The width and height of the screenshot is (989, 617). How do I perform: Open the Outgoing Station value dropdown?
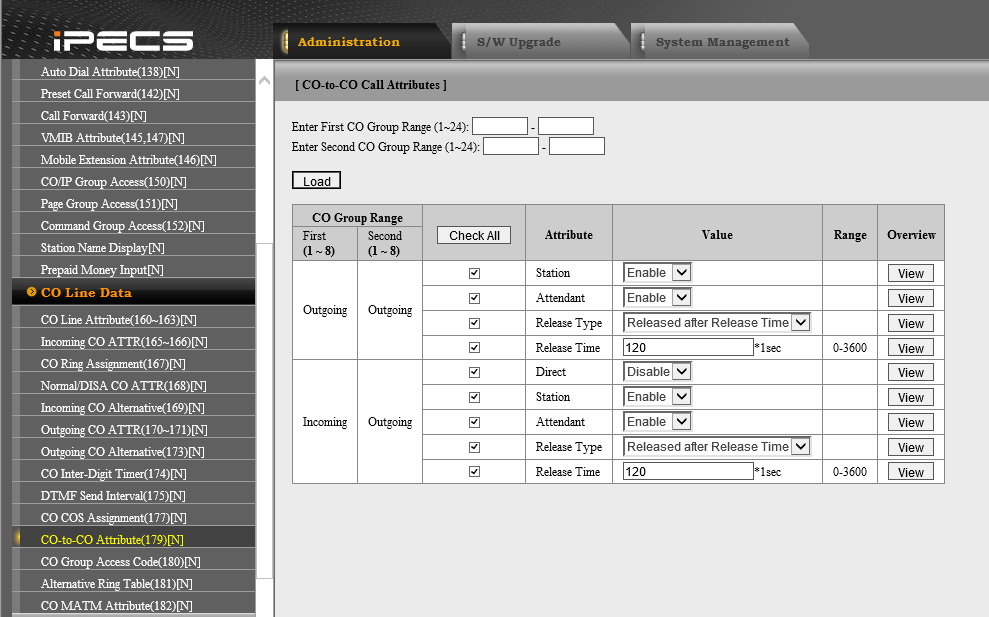[657, 273]
